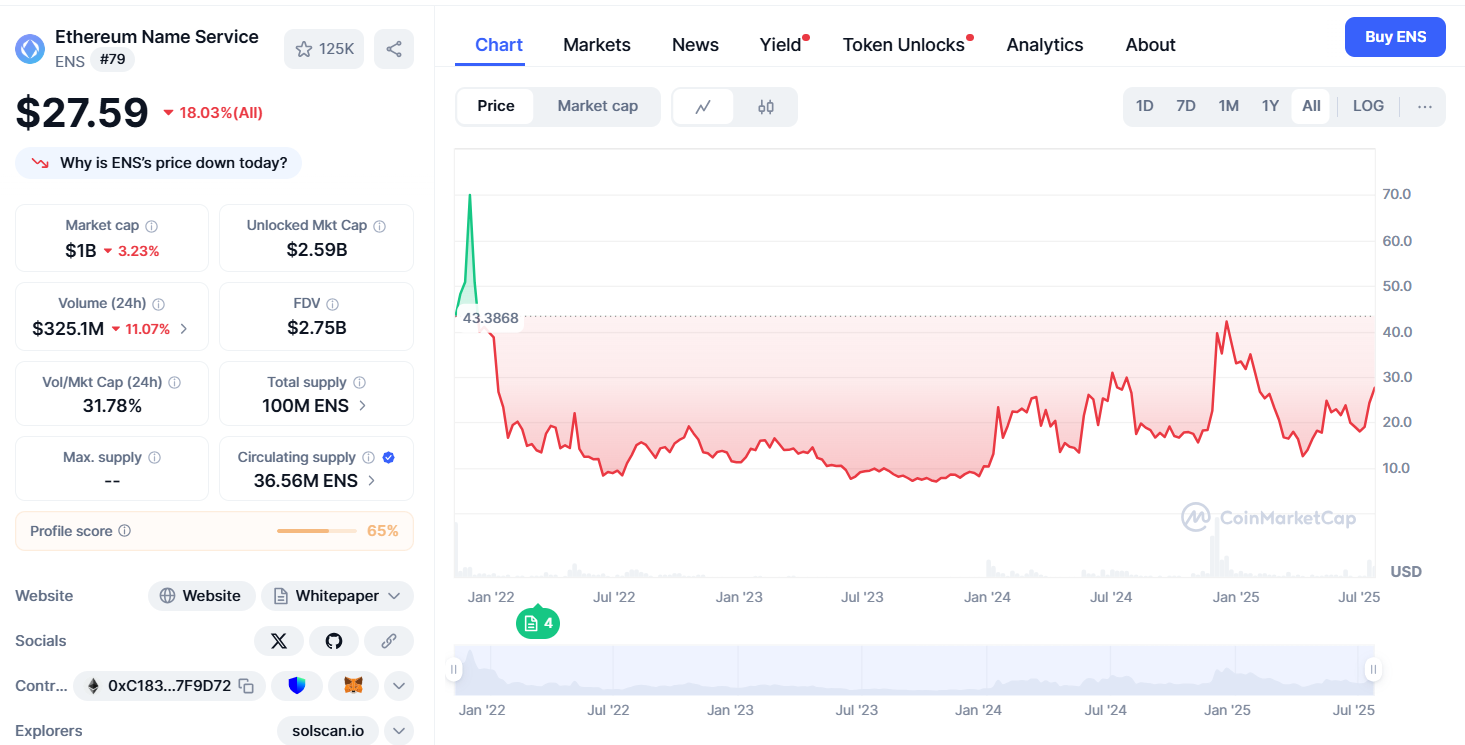Open the Analytics tab
Image resolution: width=1465 pixels, height=745 pixels.
pyautogui.click(x=1045, y=45)
